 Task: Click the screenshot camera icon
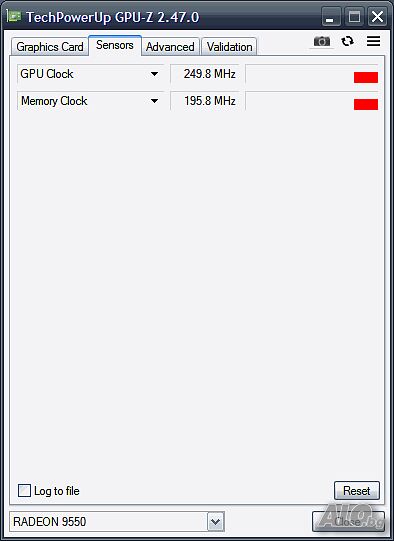(322, 42)
